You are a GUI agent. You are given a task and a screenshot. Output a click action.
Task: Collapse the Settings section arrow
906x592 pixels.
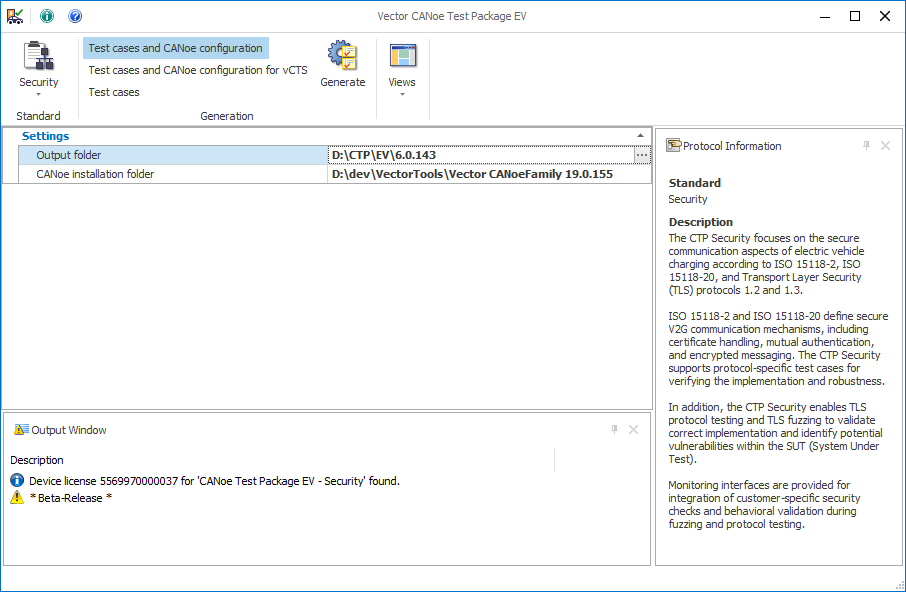click(640, 136)
